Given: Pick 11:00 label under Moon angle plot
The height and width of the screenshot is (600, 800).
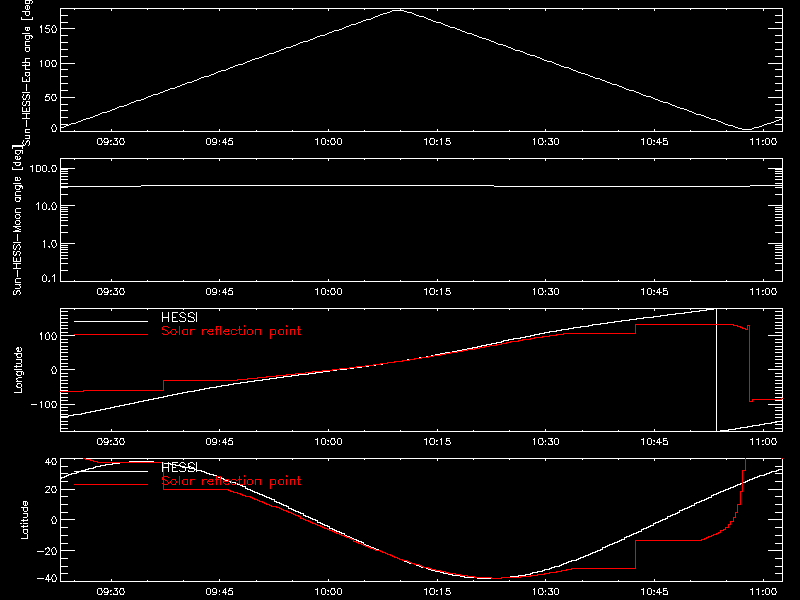Looking at the screenshot, I should 763,292.
